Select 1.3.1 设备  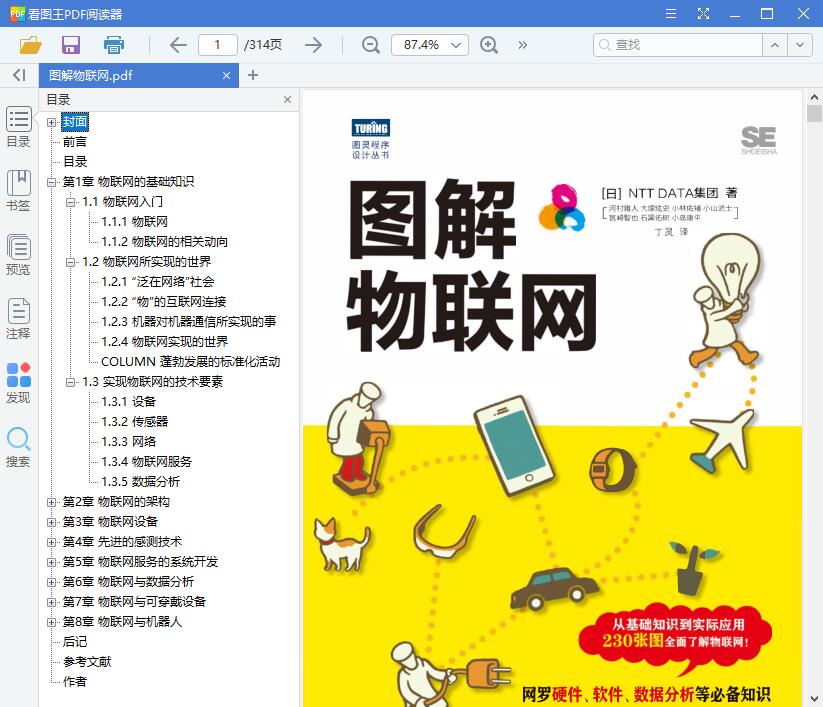coord(129,402)
